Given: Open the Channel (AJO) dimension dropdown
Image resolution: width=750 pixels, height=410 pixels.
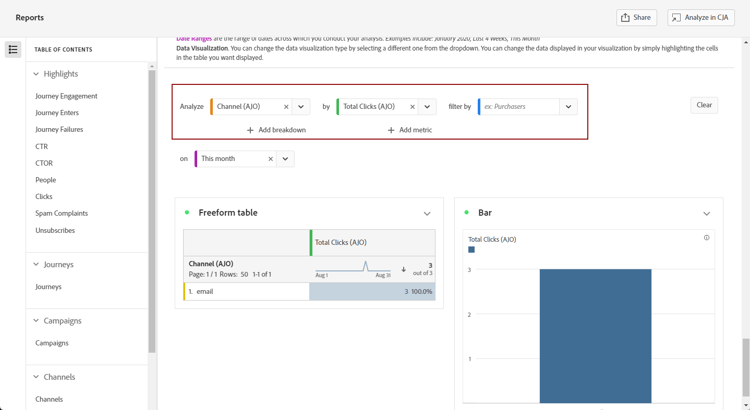Looking at the screenshot, I should [x=301, y=107].
